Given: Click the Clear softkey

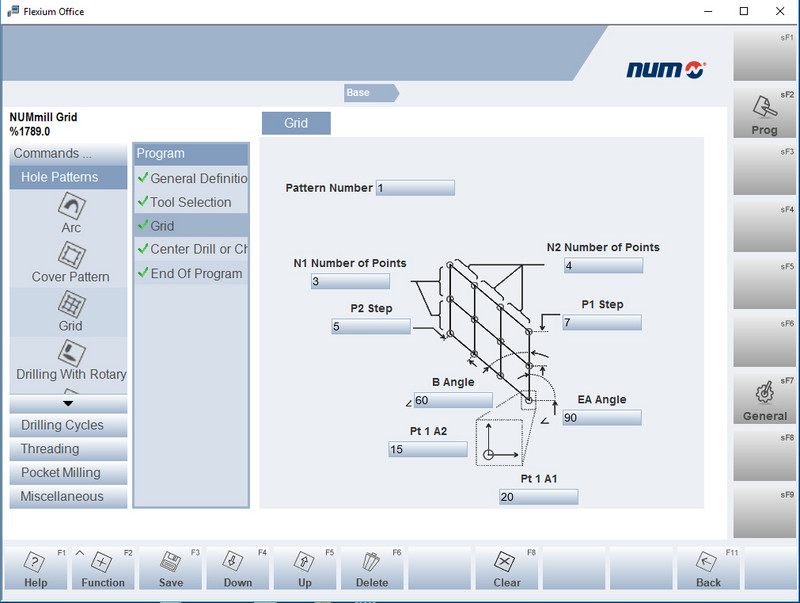Looking at the screenshot, I should tap(506, 565).
